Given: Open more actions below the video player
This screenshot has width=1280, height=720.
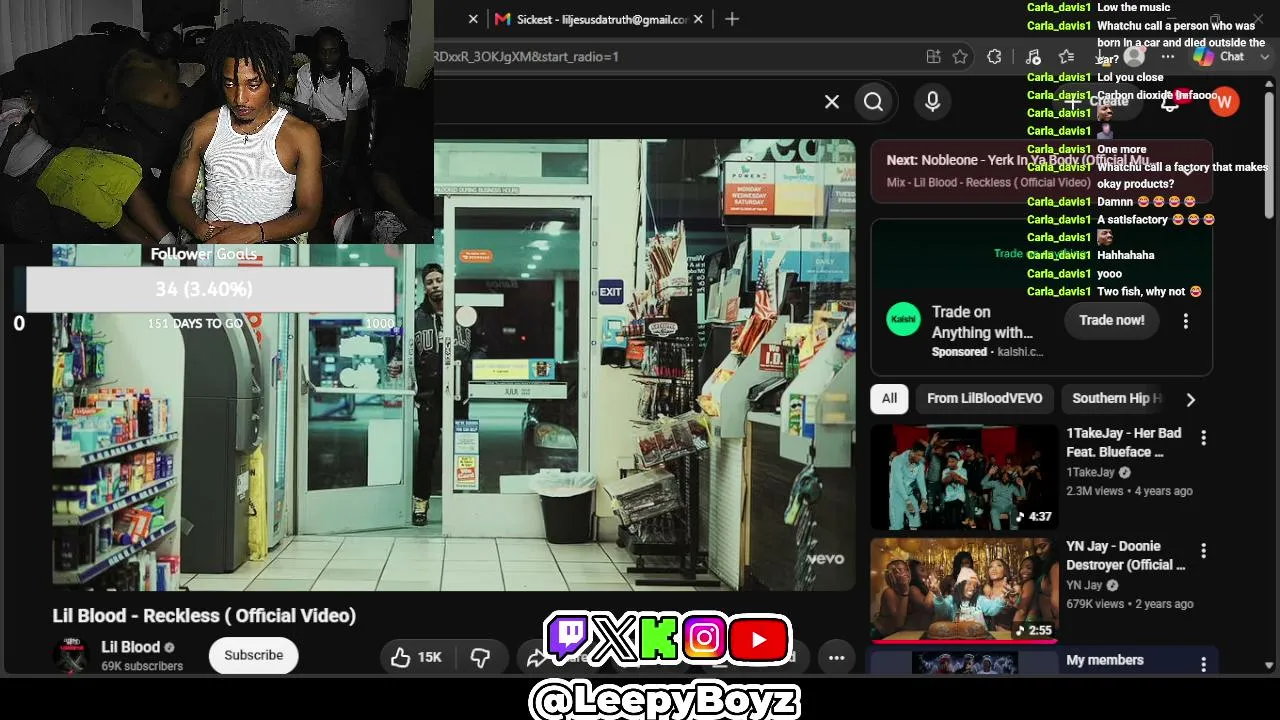Looking at the screenshot, I should (x=837, y=657).
